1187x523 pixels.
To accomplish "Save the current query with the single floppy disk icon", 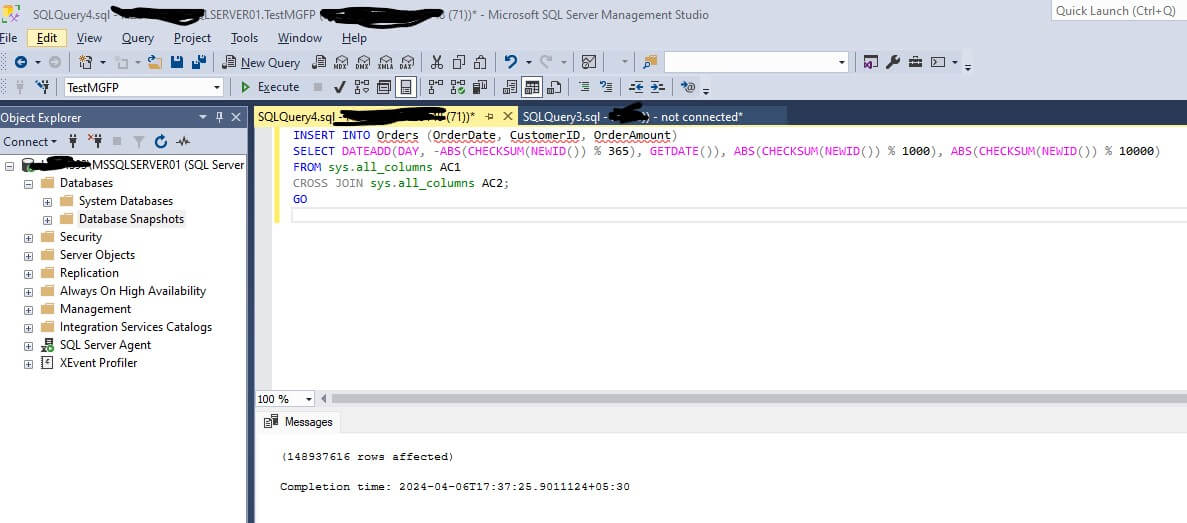I will (x=177, y=63).
